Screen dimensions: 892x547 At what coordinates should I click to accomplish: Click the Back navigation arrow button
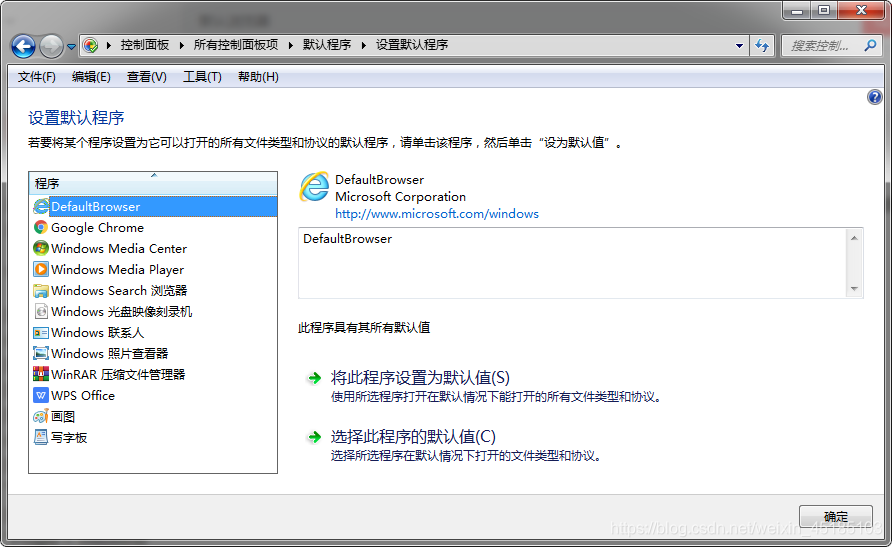(x=23, y=46)
